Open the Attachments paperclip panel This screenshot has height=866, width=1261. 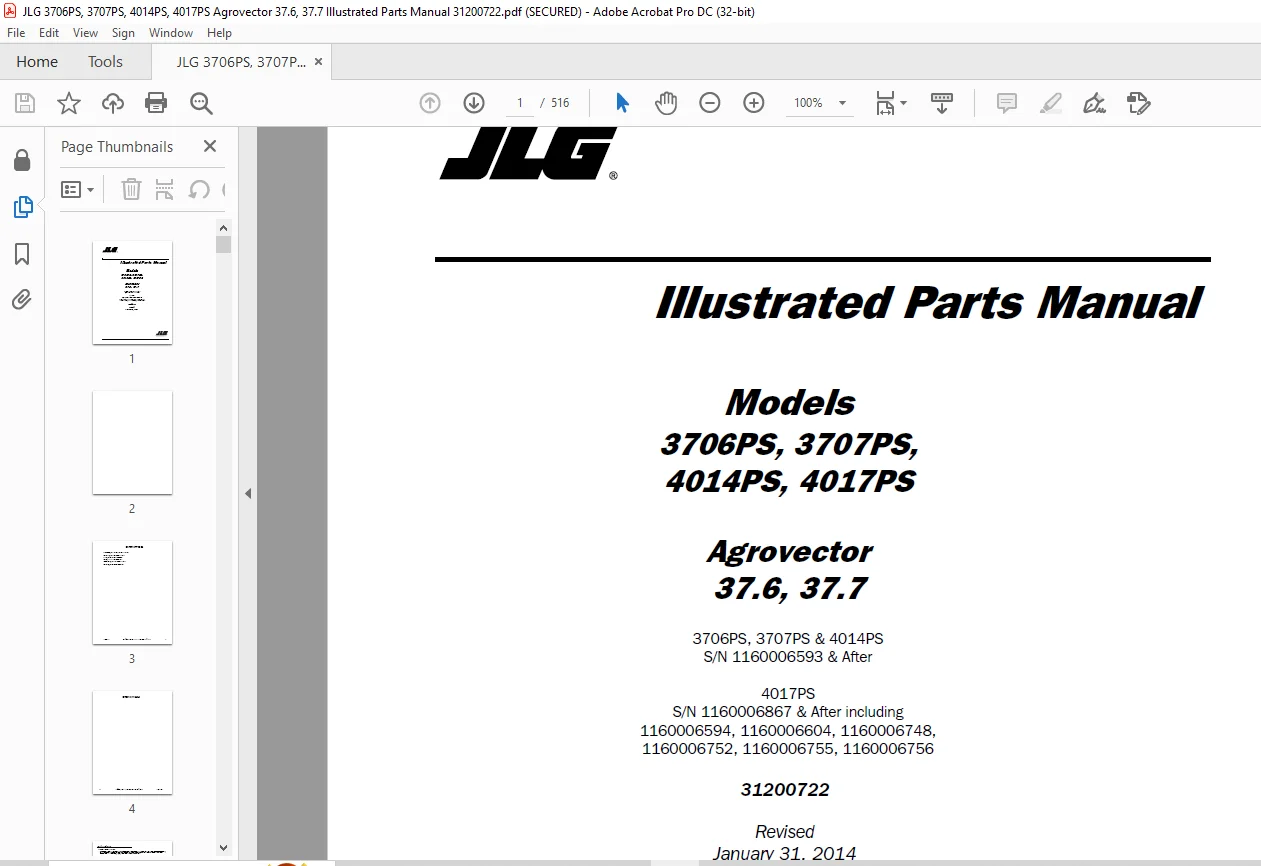[22, 299]
